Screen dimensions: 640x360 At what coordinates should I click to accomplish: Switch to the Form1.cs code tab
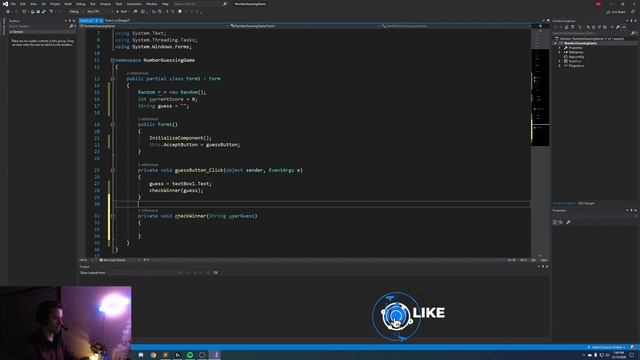pos(87,20)
